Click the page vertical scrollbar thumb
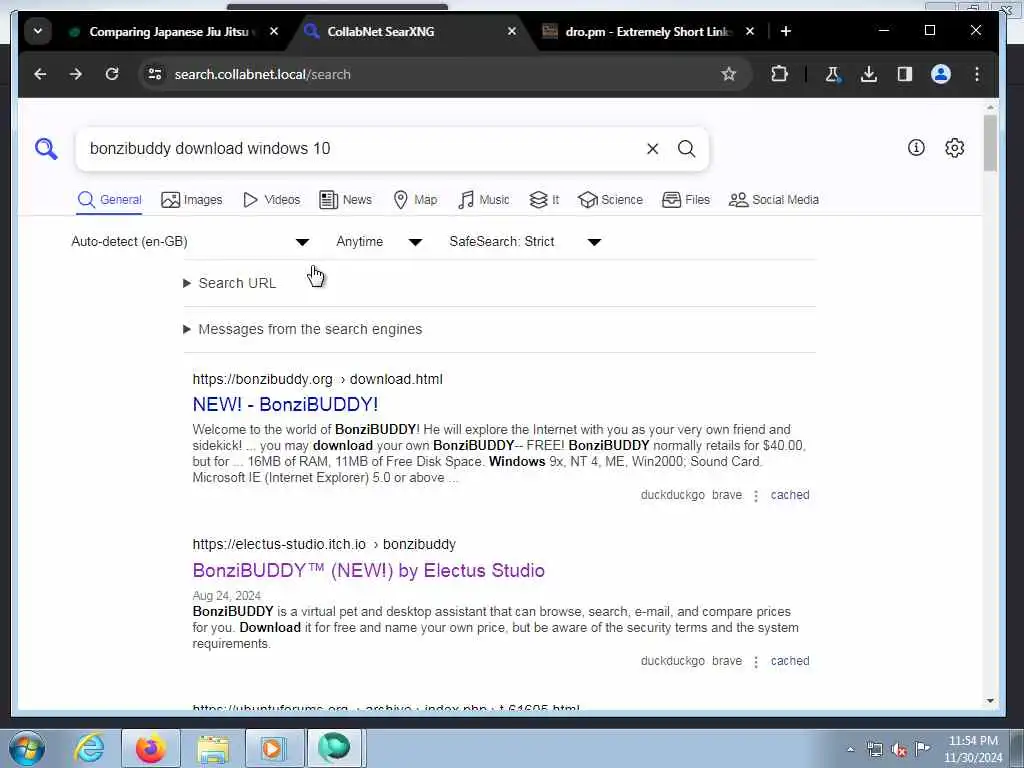The width and height of the screenshot is (1024, 768). (x=990, y=142)
